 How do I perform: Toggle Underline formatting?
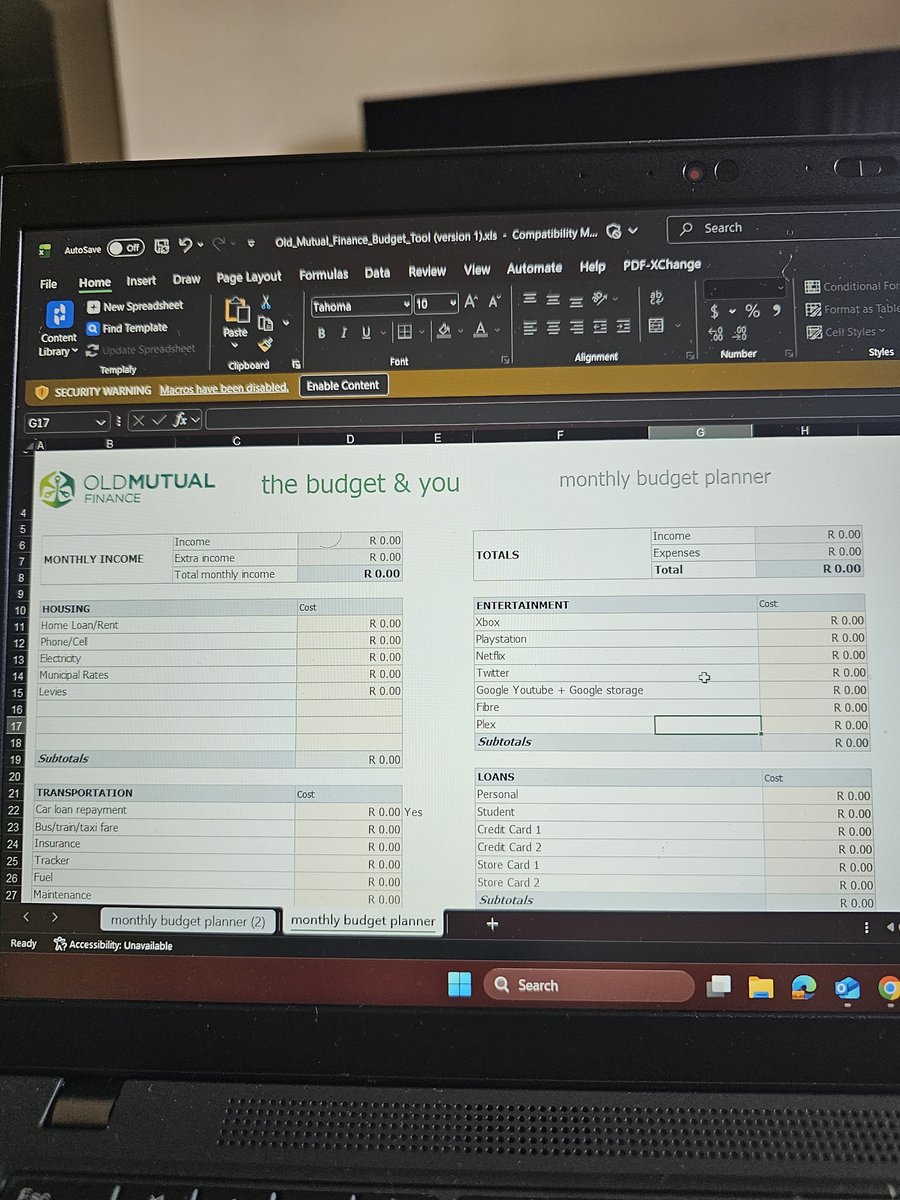click(366, 332)
